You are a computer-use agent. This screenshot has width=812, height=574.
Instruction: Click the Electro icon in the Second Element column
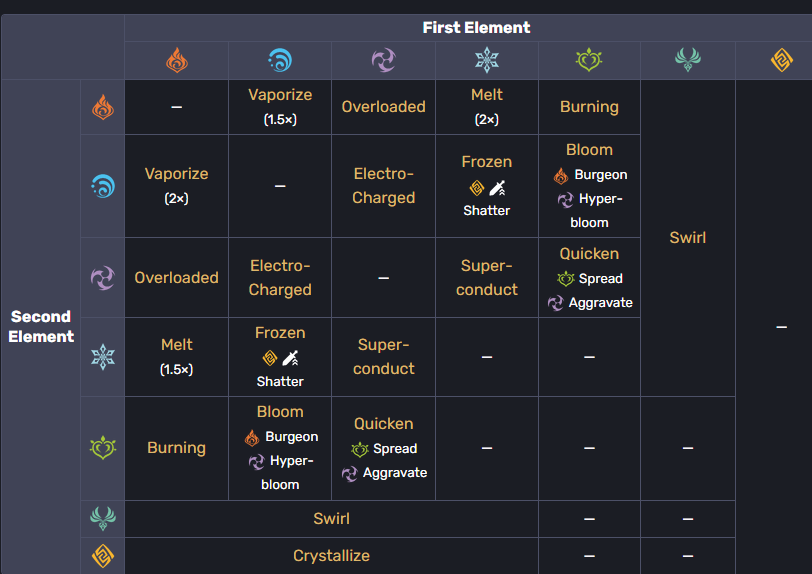[103, 277]
